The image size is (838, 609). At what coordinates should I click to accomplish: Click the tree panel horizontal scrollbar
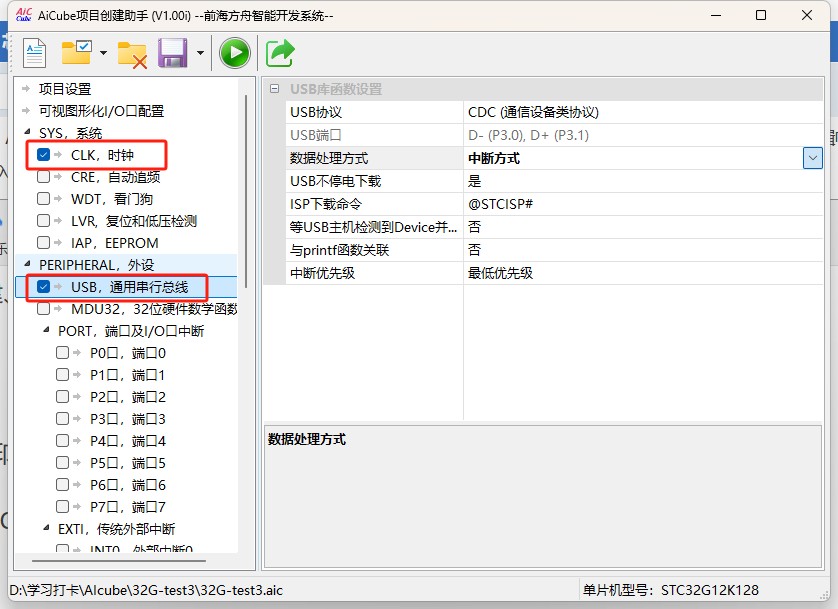pyautogui.click(x=119, y=561)
